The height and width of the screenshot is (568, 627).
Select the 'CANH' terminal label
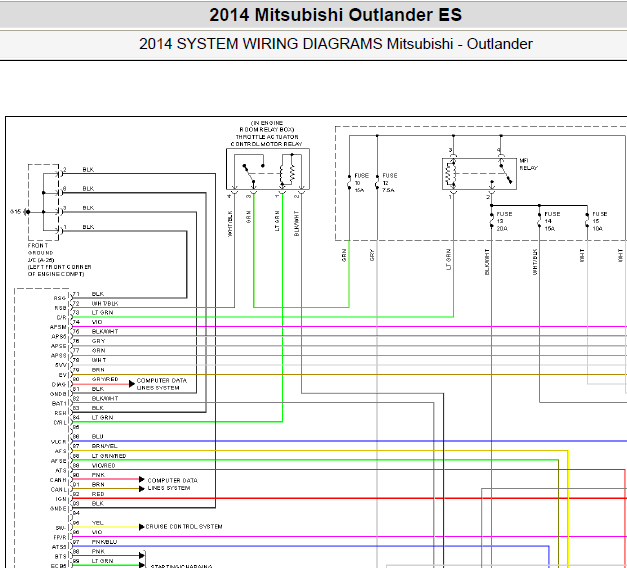pyautogui.click(x=58, y=480)
